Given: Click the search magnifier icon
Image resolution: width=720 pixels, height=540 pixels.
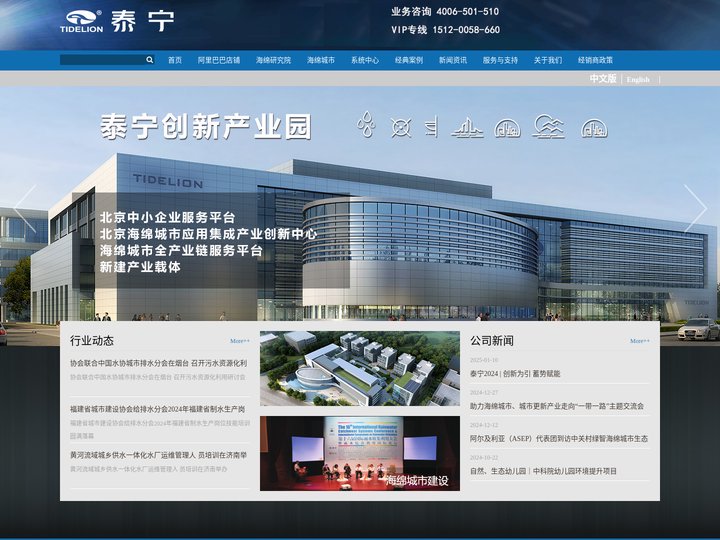Looking at the screenshot, I should 150,60.
